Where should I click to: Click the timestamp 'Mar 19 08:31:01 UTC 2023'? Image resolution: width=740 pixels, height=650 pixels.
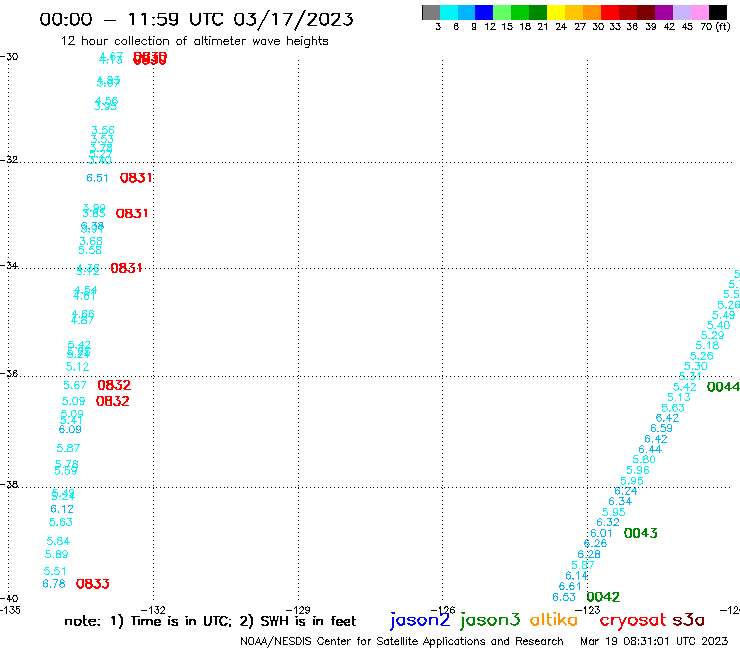click(654, 641)
